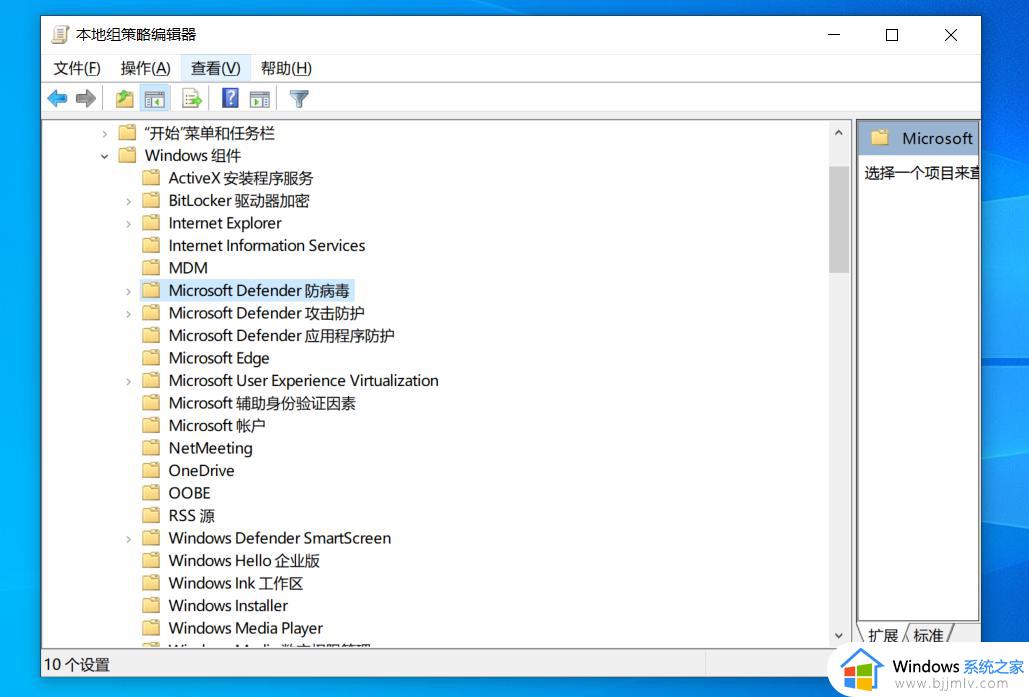Image resolution: width=1029 pixels, height=697 pixels.
Task: Click the folder icon beside Microsoft Edge
Action: 152,358
